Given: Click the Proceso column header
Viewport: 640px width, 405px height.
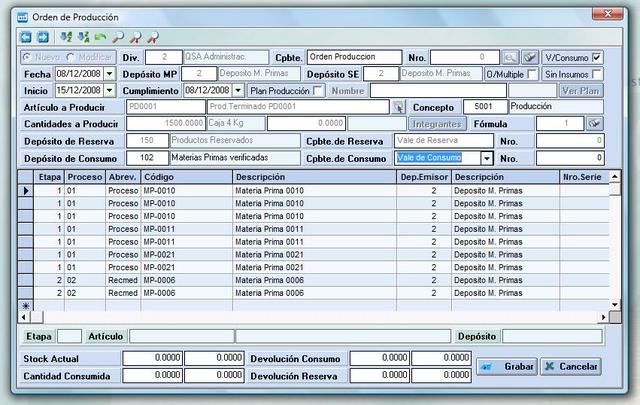Looking at the screenshot, I should tap(85, 177).
